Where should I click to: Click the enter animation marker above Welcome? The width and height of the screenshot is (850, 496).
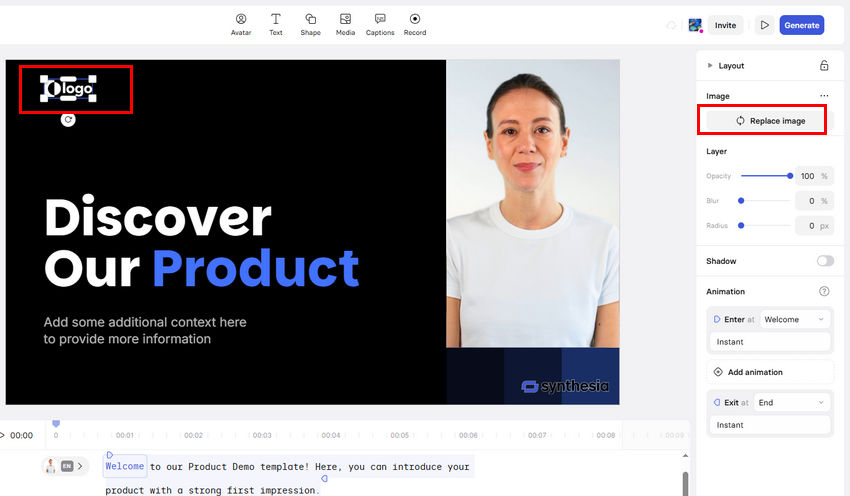point(110,455)
